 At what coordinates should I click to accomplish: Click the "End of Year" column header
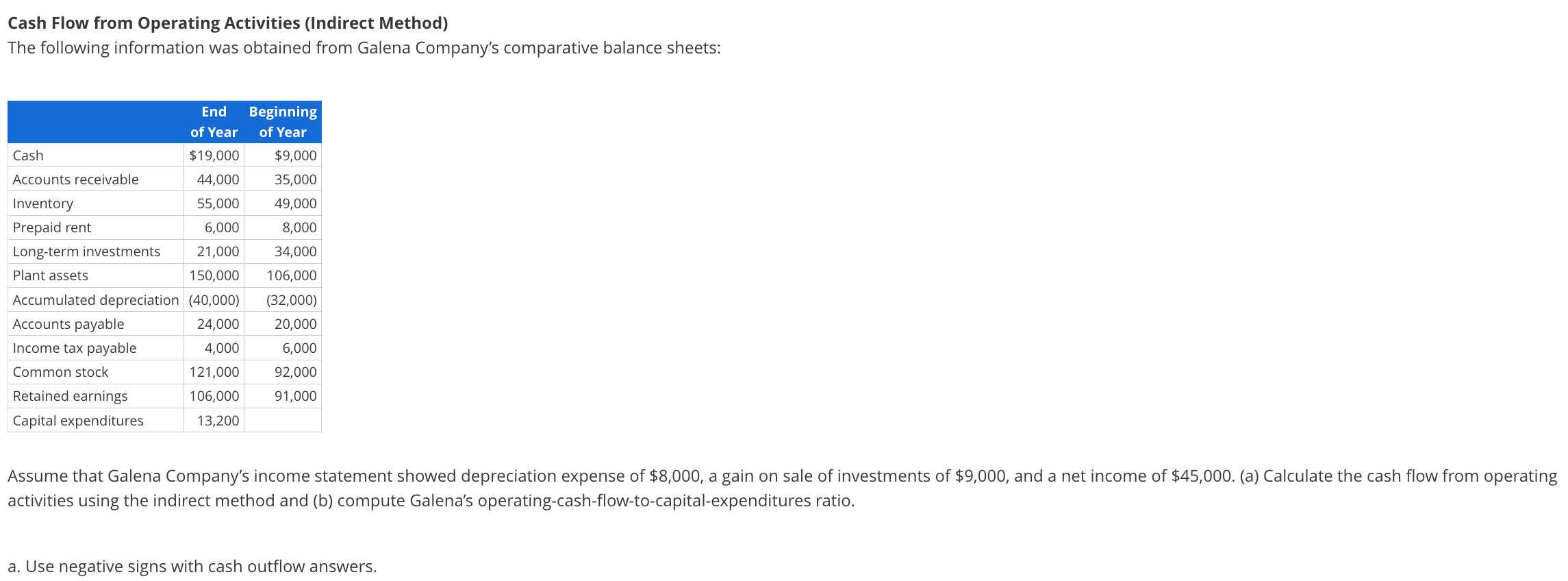pos(214,122)
